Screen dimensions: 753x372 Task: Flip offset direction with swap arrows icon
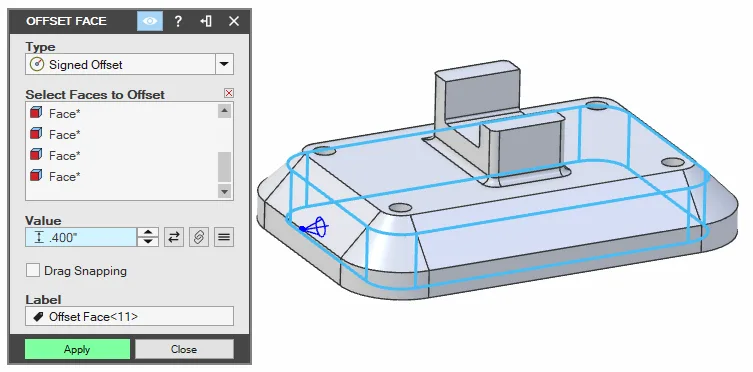click(174, 237)
